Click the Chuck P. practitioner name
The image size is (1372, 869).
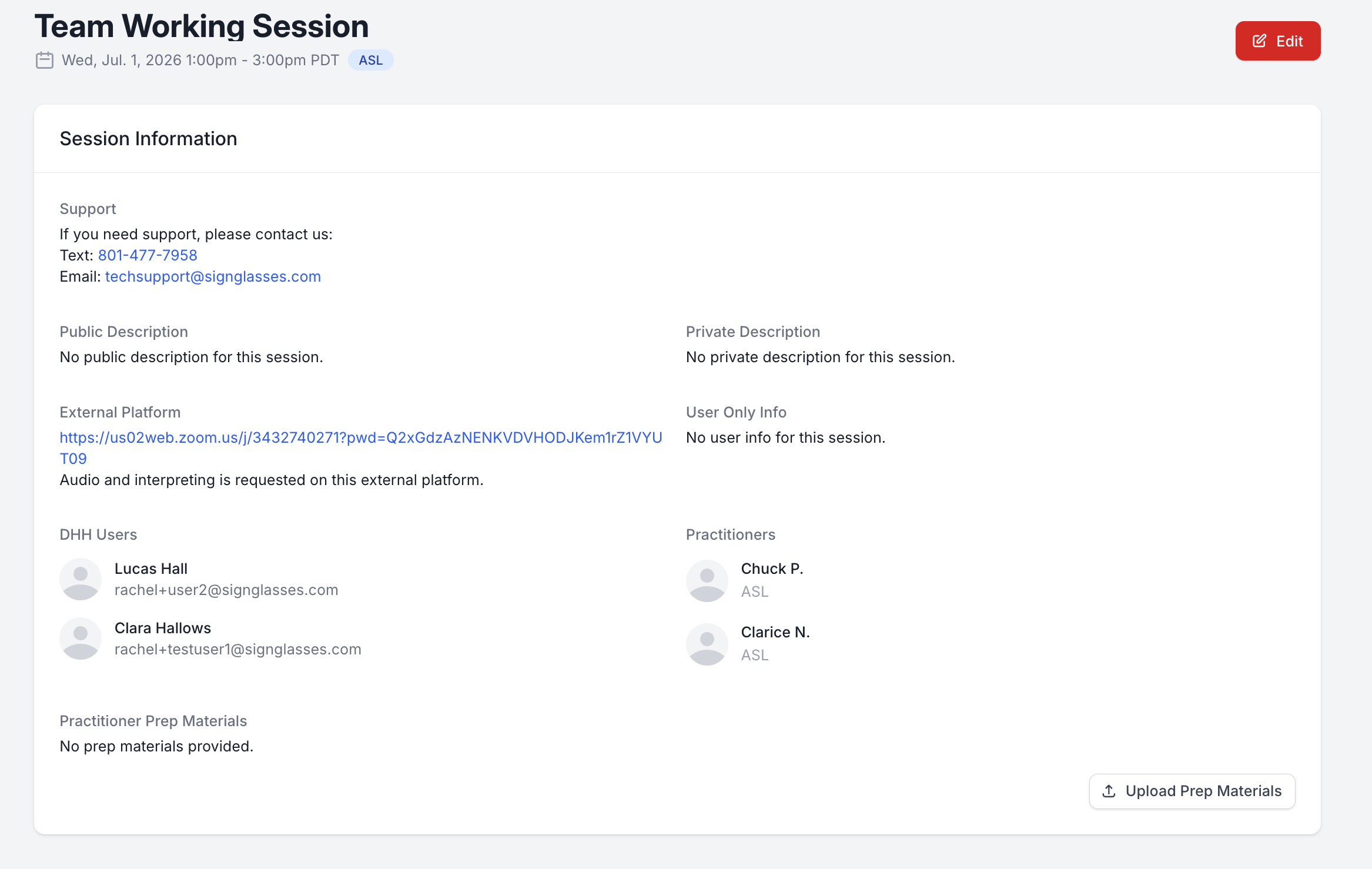coord(772,569)
